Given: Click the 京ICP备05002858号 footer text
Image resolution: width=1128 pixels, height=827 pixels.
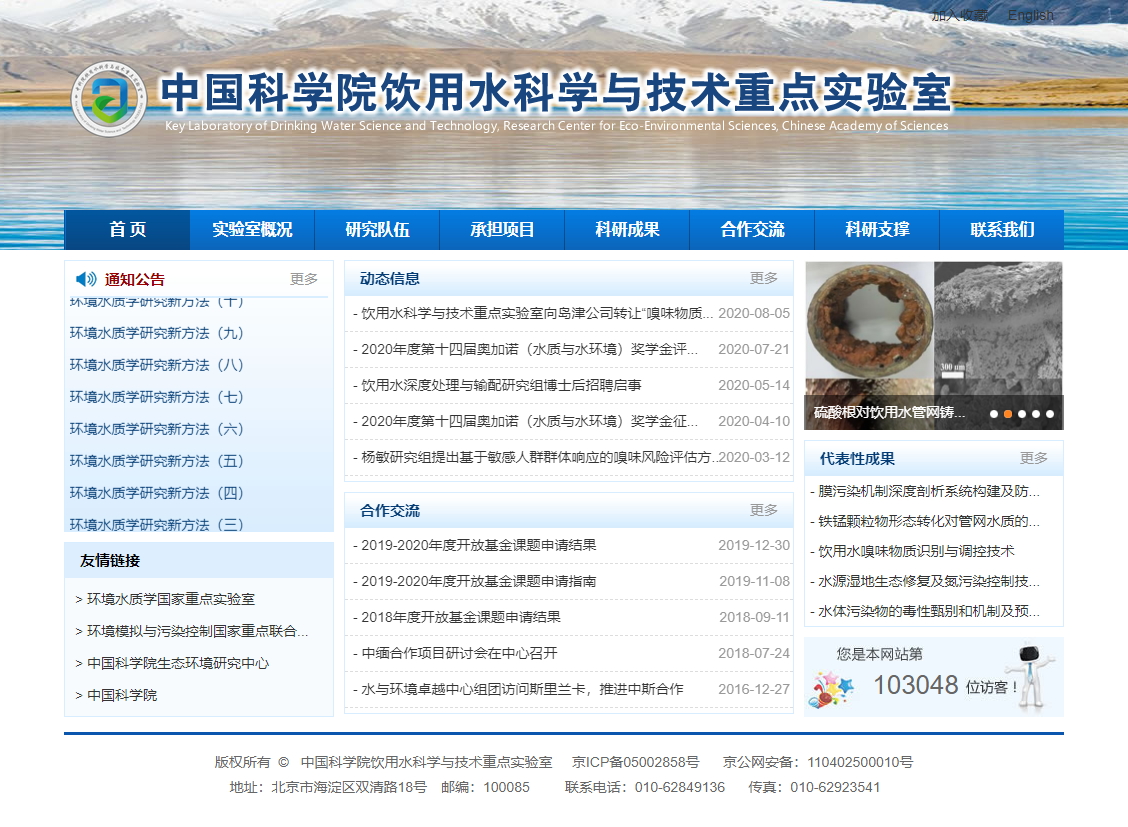Looking at the screenshot, I should point(635,762).
